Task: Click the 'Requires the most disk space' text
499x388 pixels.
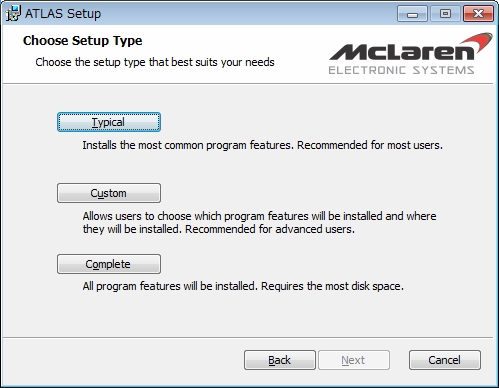Action: pyautogui.click(x=332, y=286)
